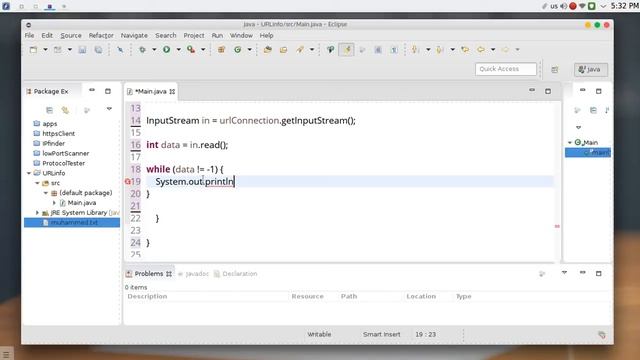Click the Previous Annotation arrow icon
The image size is (640, 360).
(x=440, y=50)
